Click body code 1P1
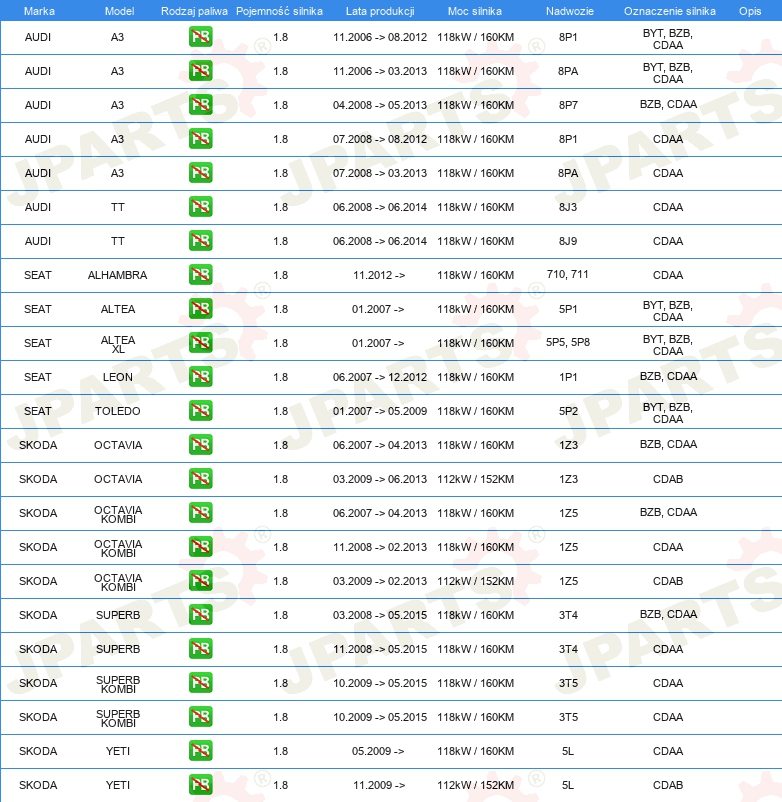The width and height of the screenshot is (782, 802). pos(568,377)
